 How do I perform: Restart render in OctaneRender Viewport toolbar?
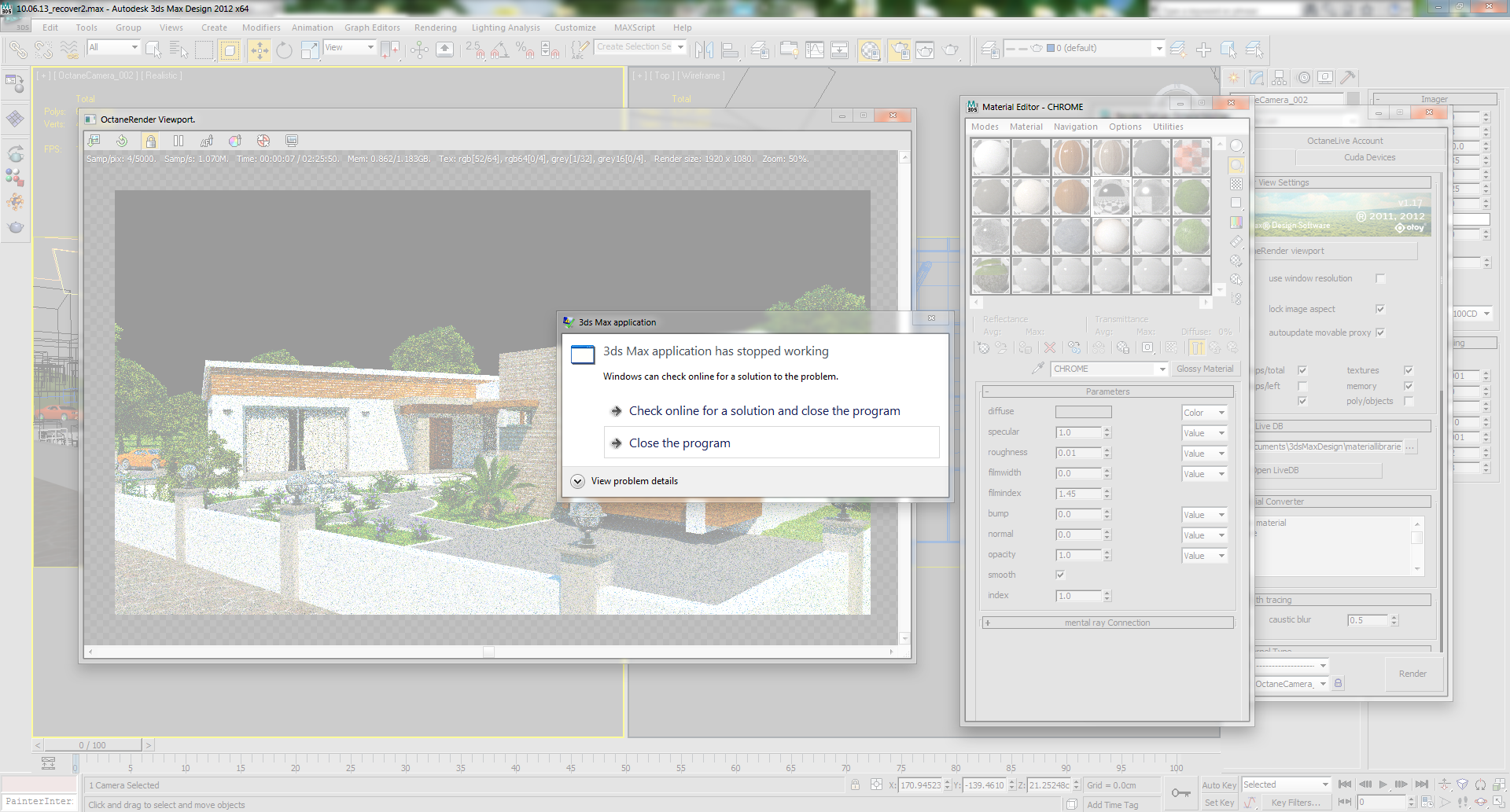122,141
